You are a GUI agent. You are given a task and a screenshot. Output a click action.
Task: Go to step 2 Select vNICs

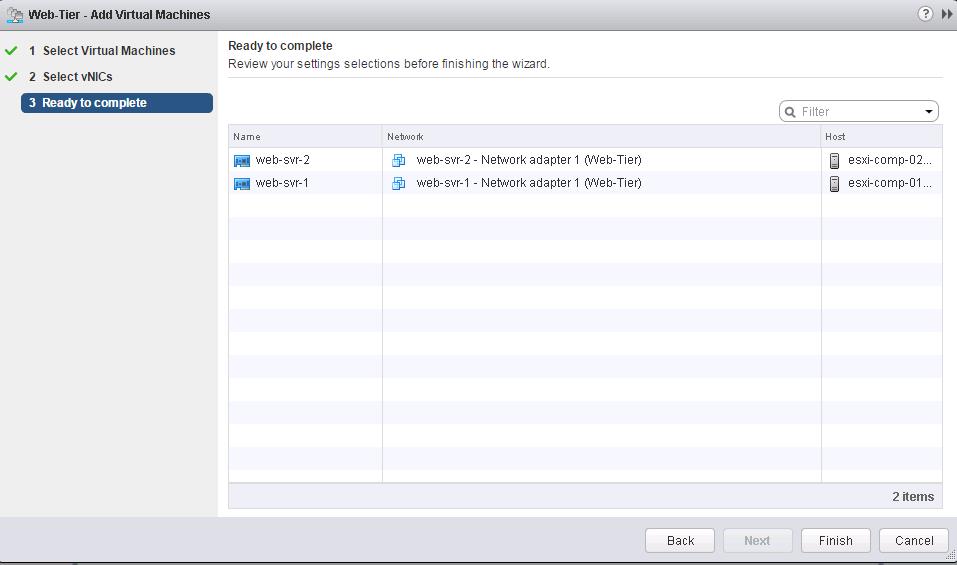click(71, 77)
